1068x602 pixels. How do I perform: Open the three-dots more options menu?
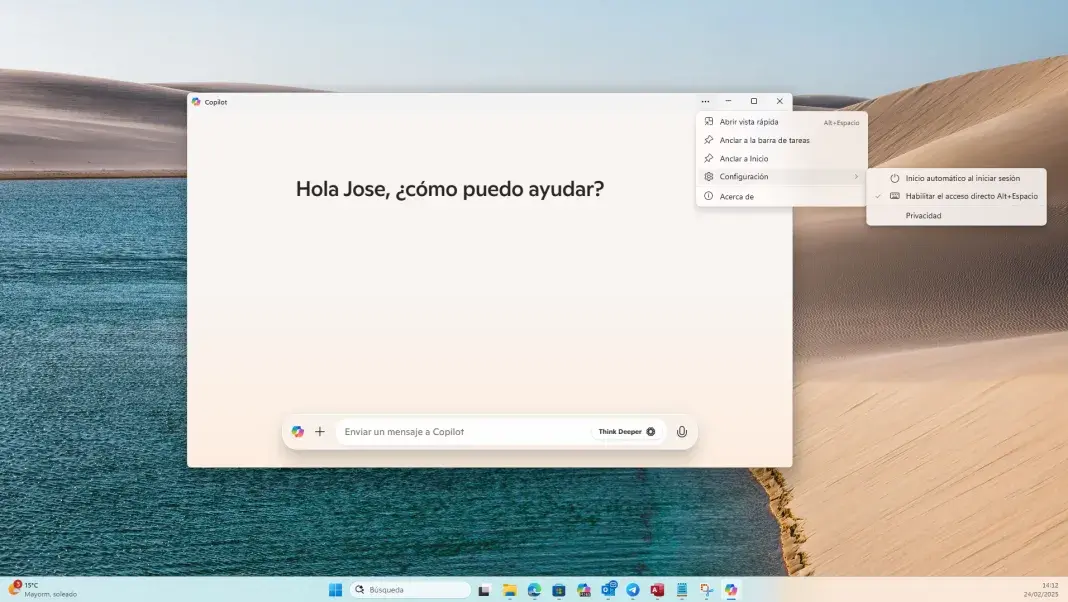(705, 101)
